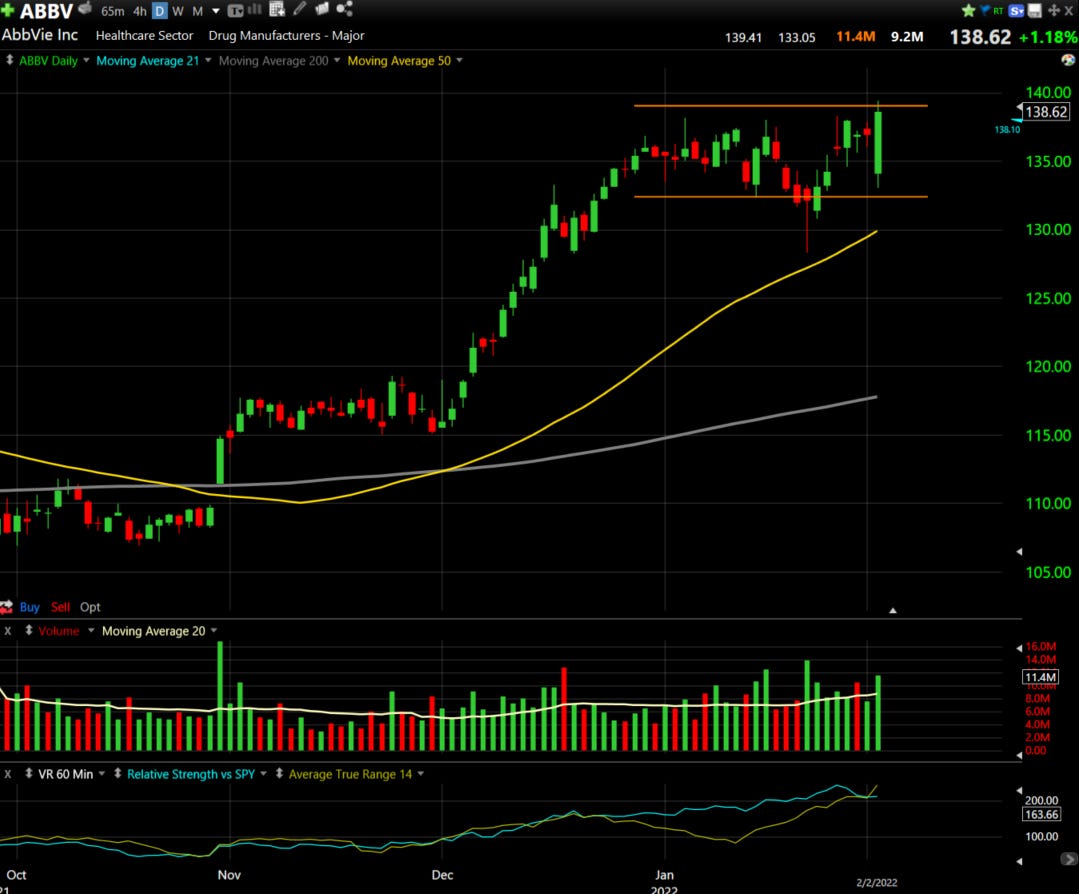Expand Average True Range 14 dropdown arrow
Viewport: 1079px width, 894px height.
click(420, 774)
